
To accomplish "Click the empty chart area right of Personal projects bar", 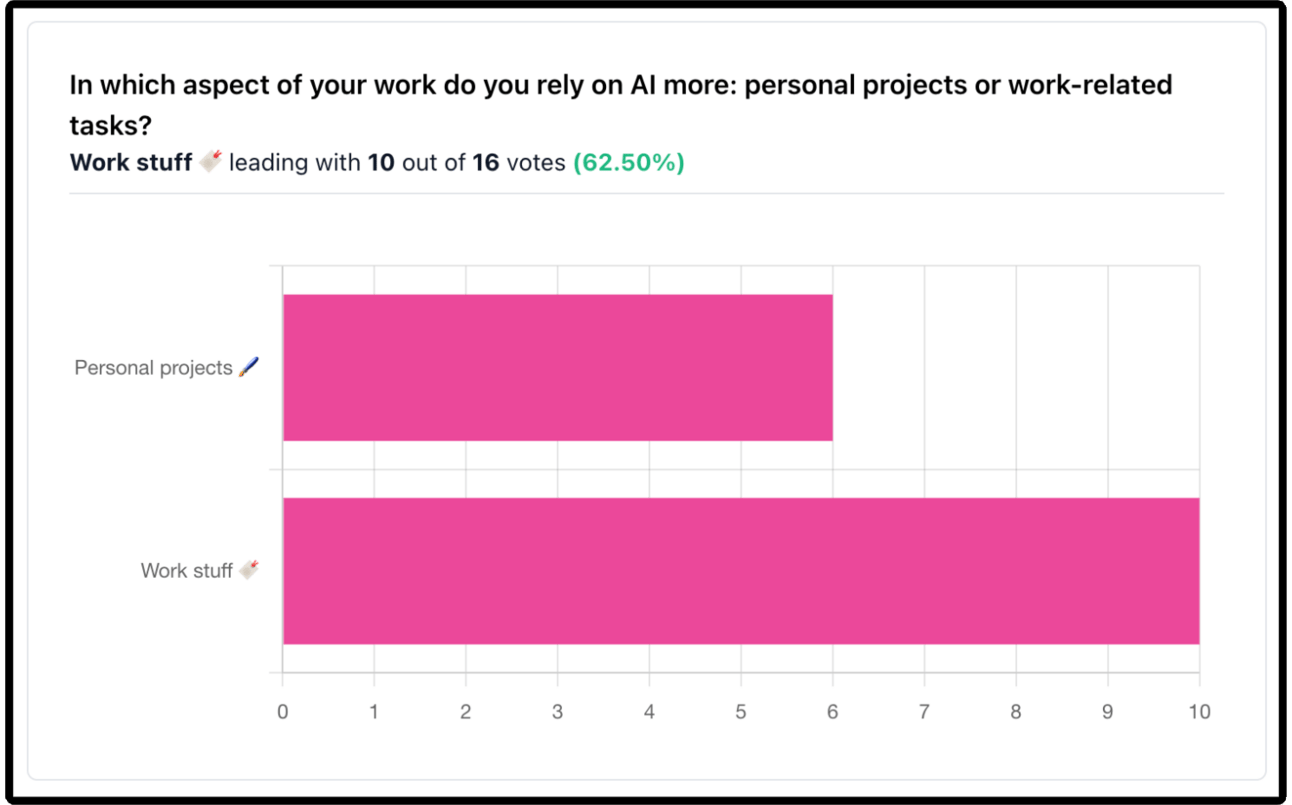I will [x=1016, y=367].
